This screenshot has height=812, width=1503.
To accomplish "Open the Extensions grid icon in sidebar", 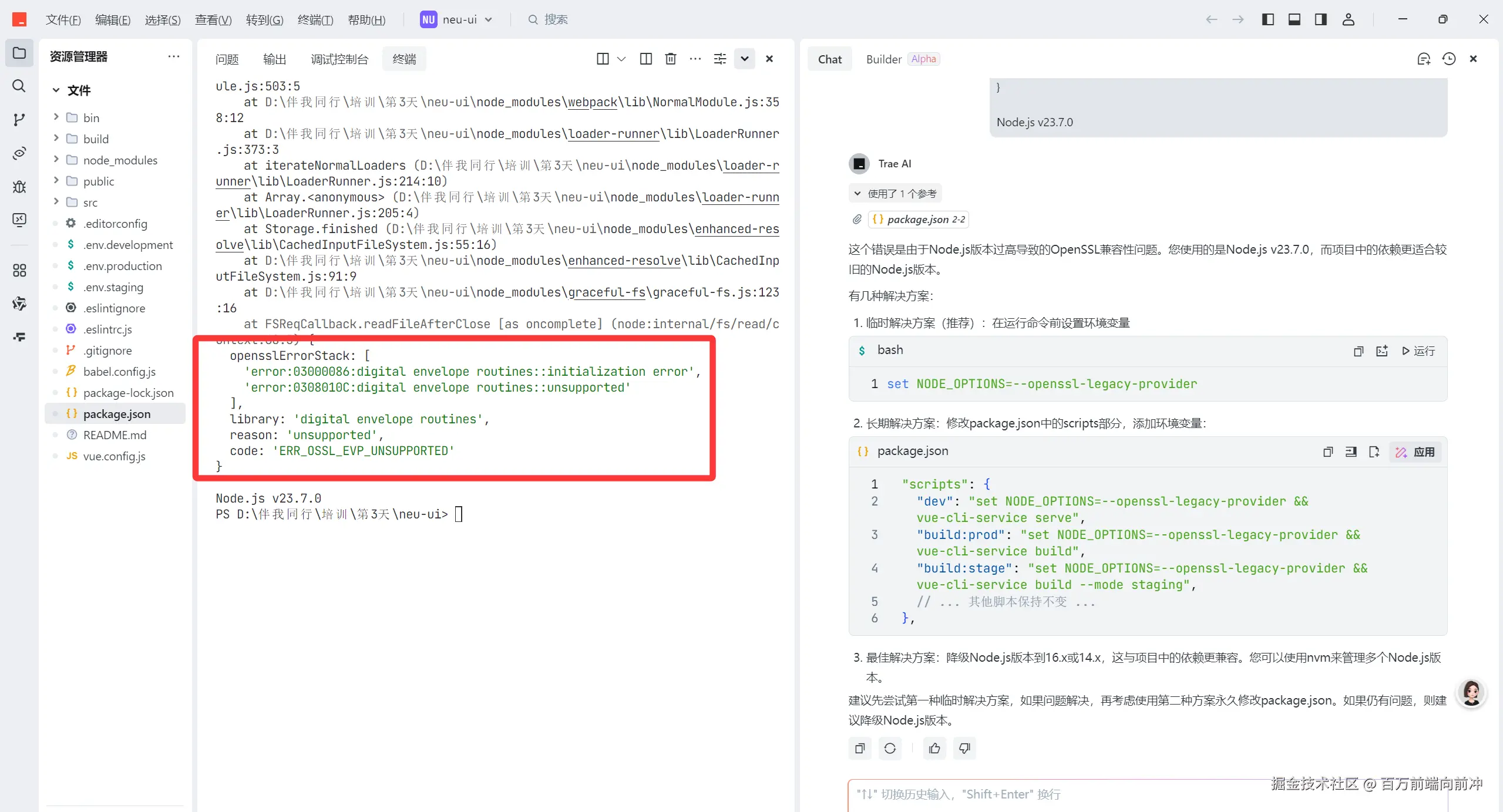I will point(19,271).
